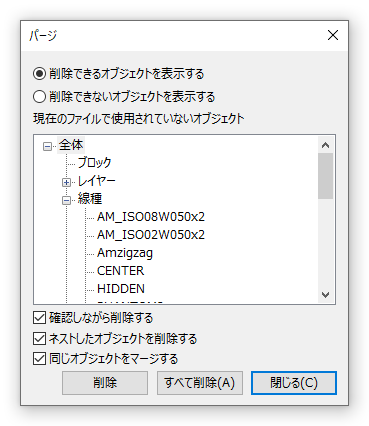Select the レイヤー tree item

point(96,181)
